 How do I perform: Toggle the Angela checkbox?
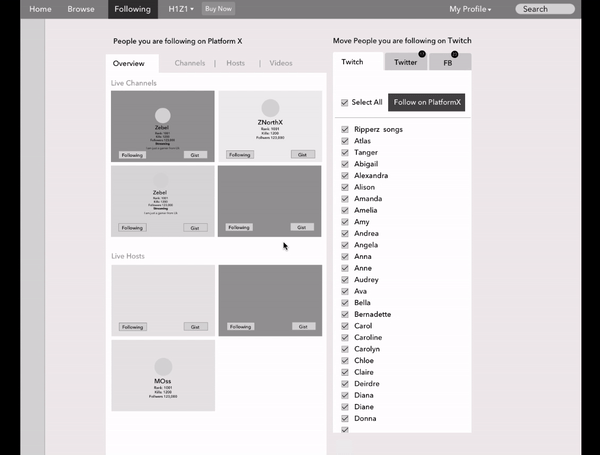click(x=345, y=245)
